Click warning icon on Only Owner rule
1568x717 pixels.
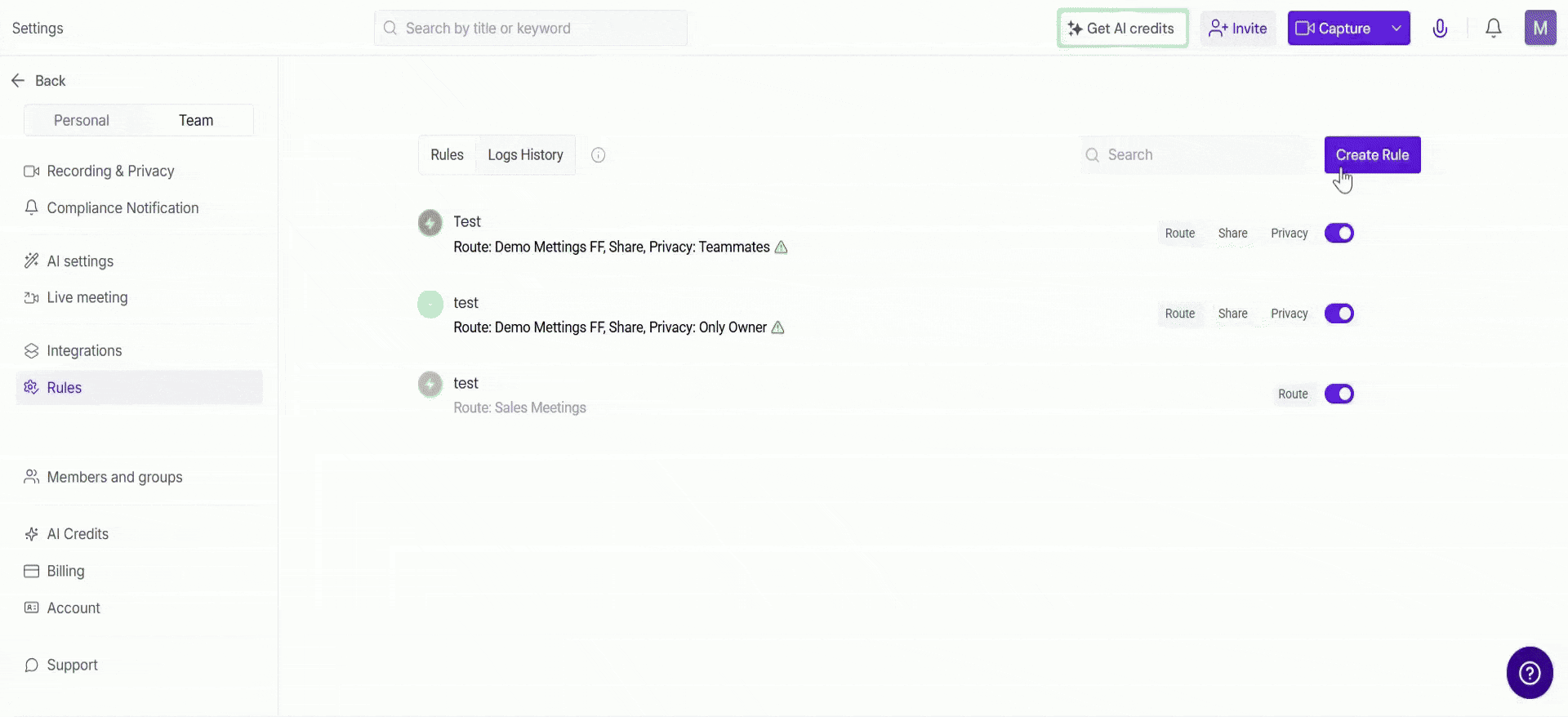click(778, 327)
